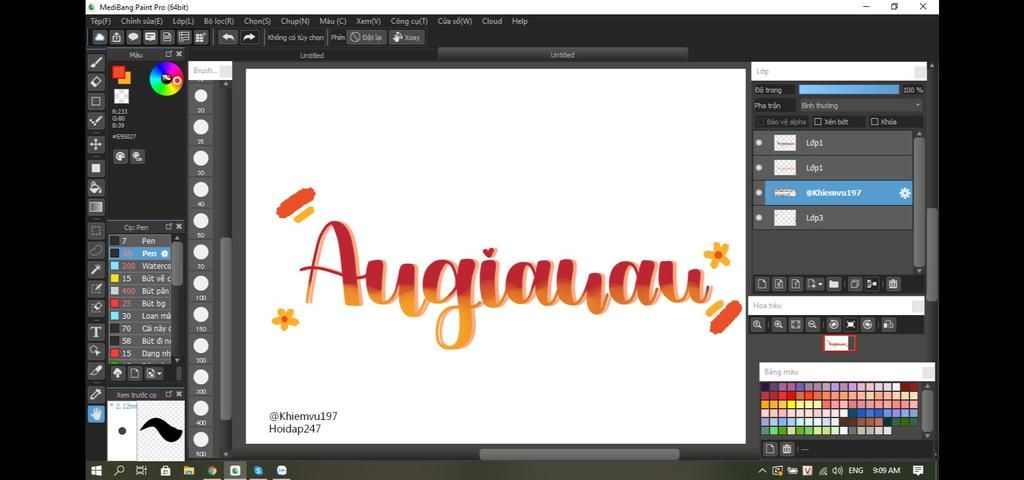Viewport: 1024px width, 480px height.
Task: Adjust the Độ trong opacity slider
Action: tap(849, 89)
